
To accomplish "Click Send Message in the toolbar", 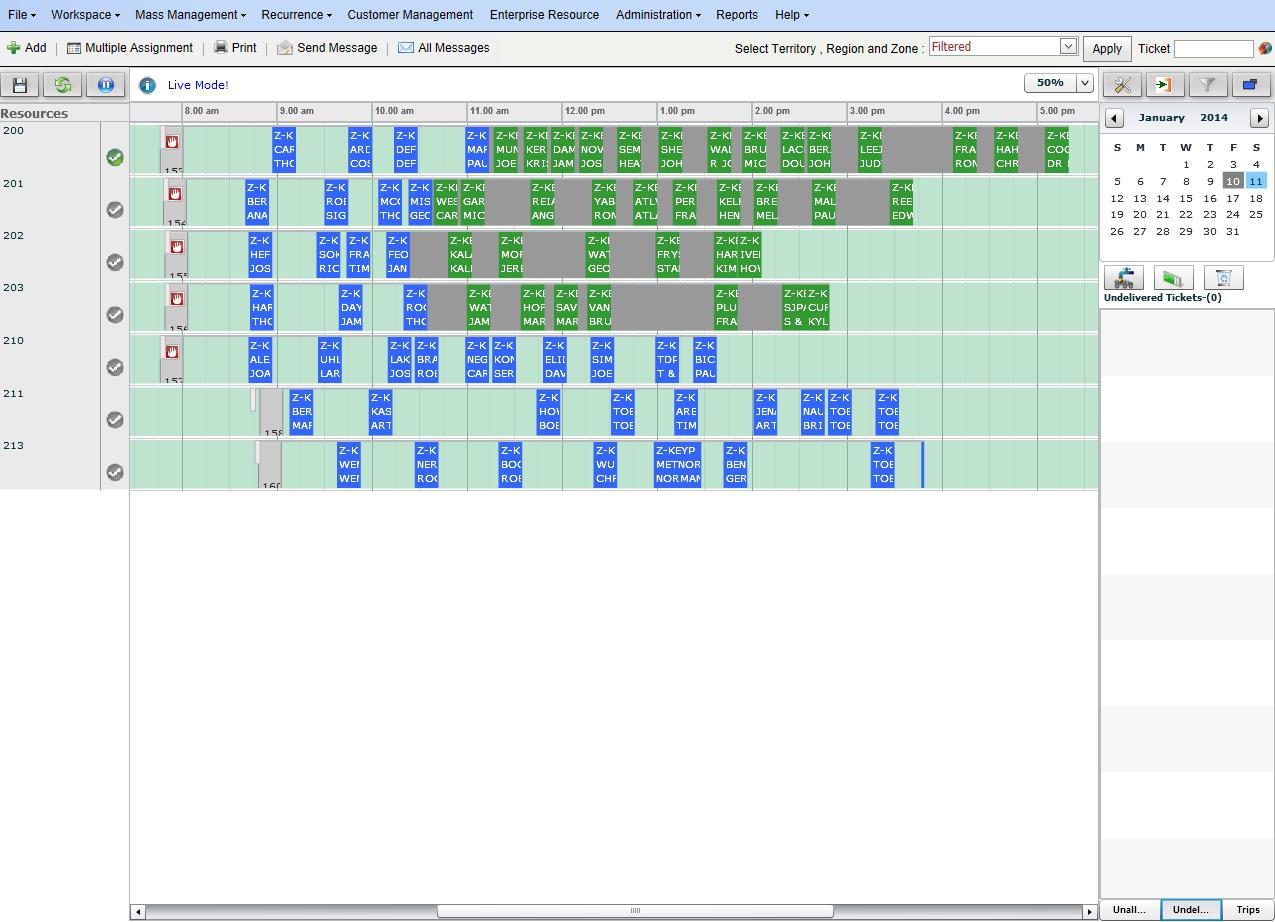I will point(327,47).
